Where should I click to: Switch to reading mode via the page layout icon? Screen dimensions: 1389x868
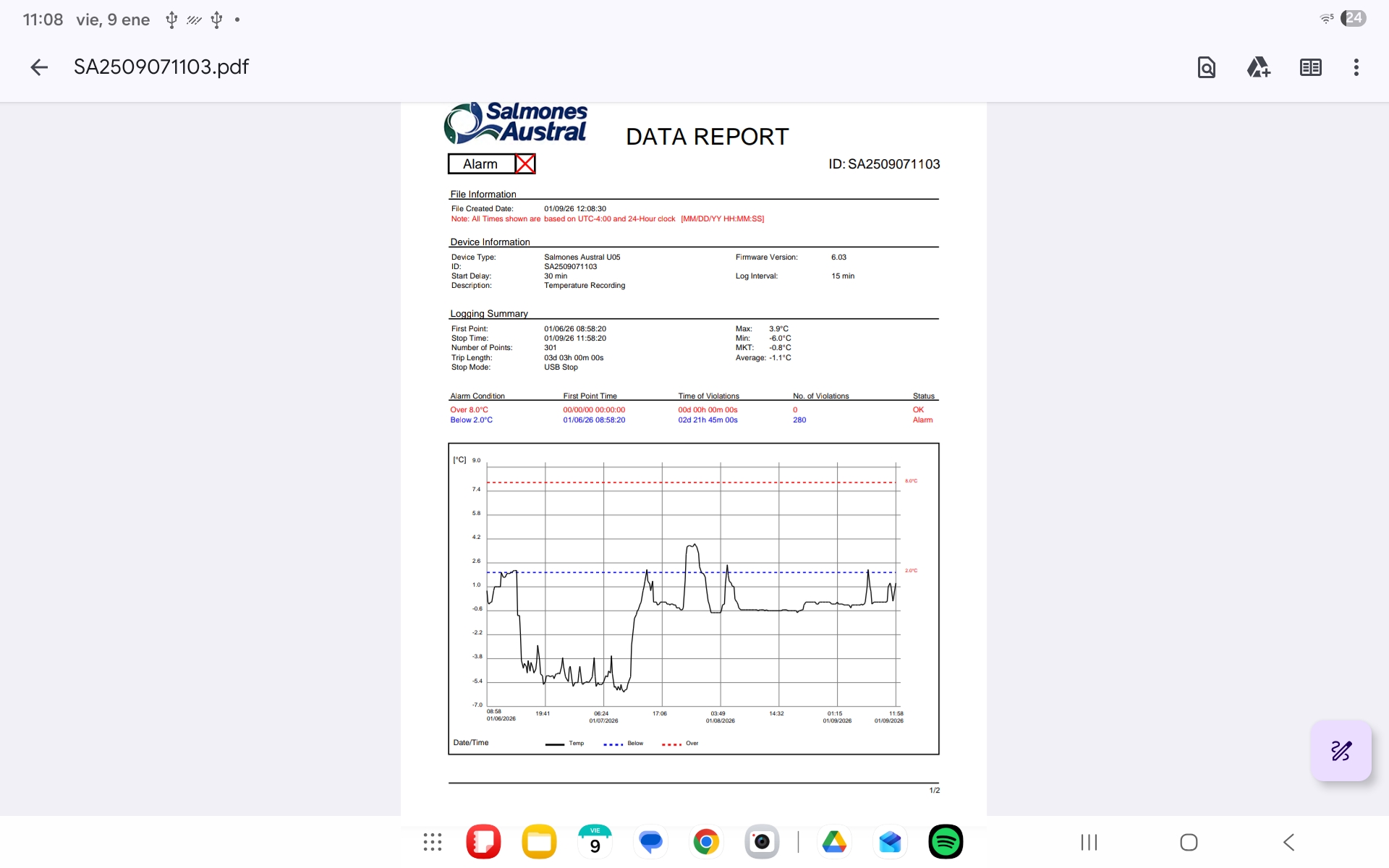point(1310,67)
